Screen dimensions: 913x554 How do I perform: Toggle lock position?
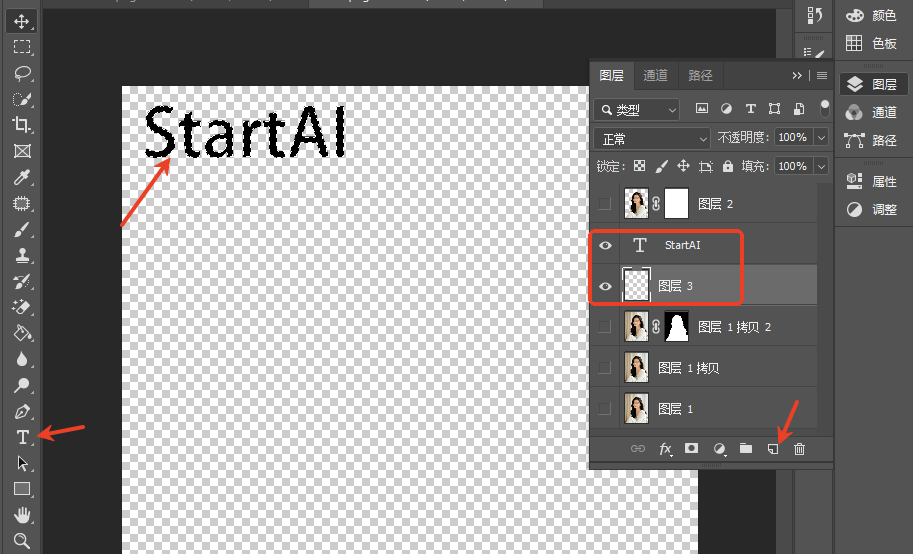tap(683, 166)
